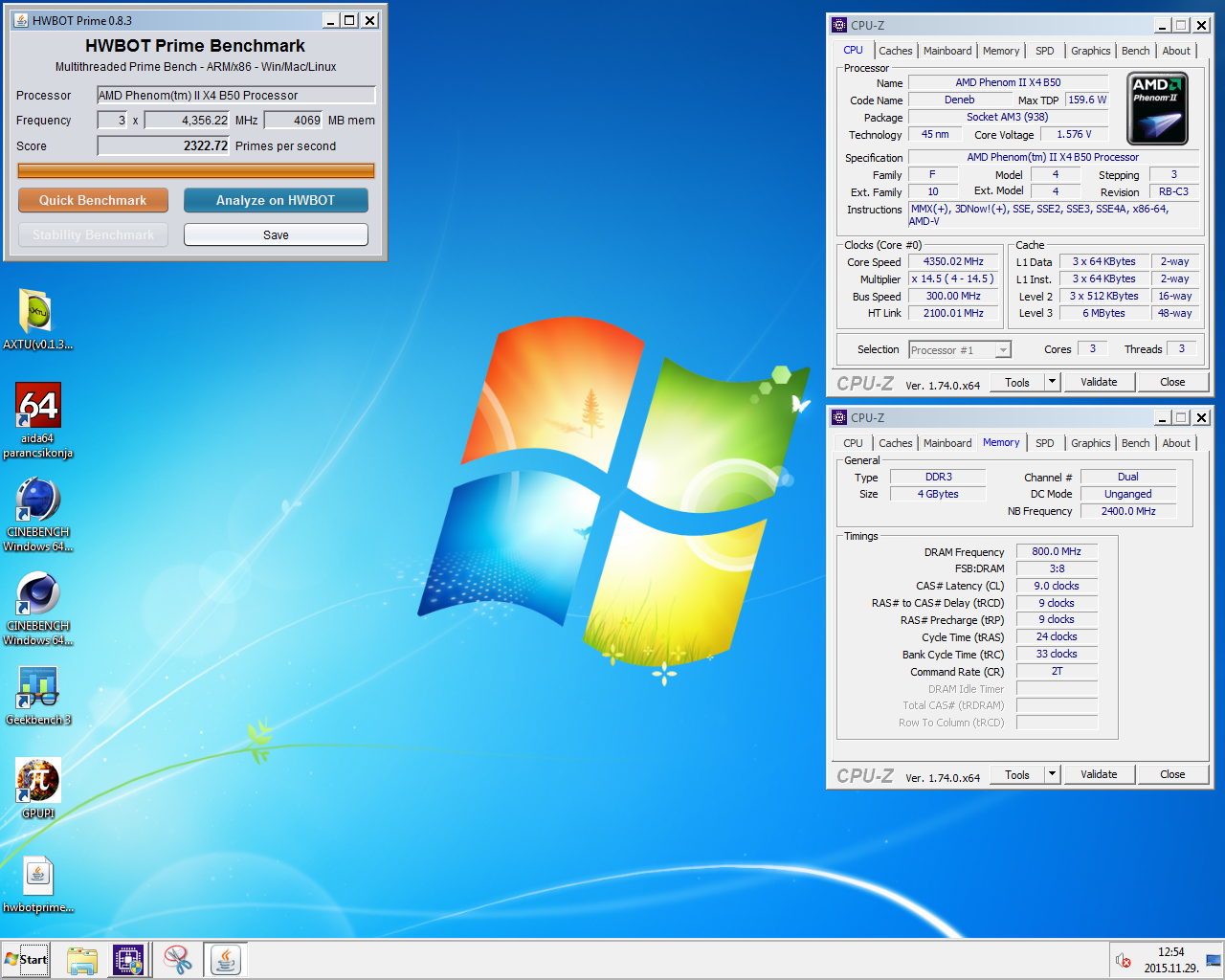Click the lower CPU-Z window title icon
The height and width of the screenshot is (980, 1225).
coord(839,417)
